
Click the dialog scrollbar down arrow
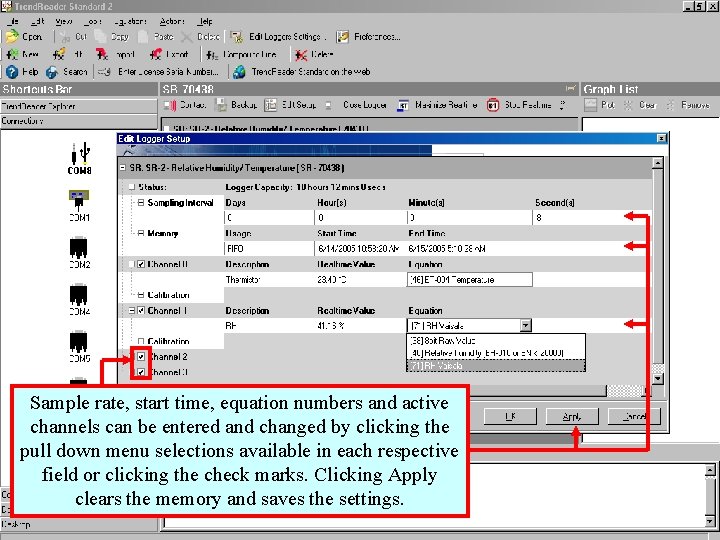click(658, 379)
